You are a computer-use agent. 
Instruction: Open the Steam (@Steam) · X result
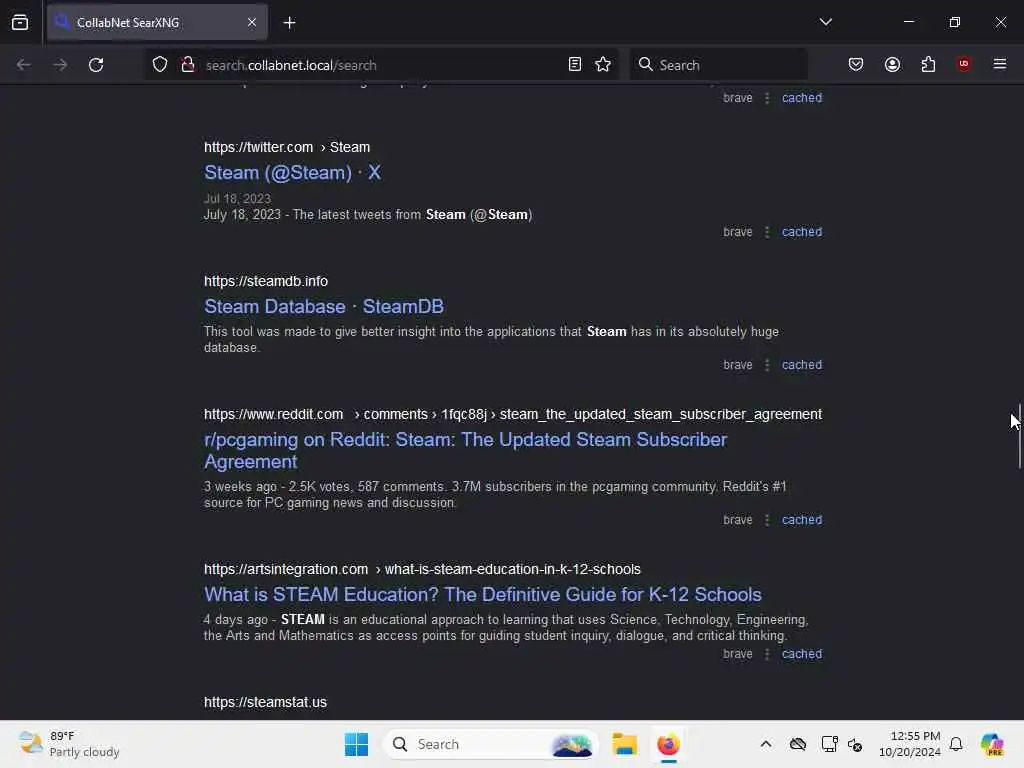click(292, 172)
